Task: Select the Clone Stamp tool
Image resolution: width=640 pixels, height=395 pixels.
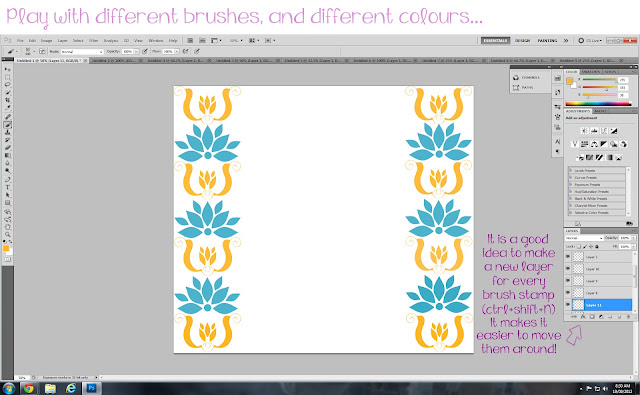Action: (x=7, y=132)
